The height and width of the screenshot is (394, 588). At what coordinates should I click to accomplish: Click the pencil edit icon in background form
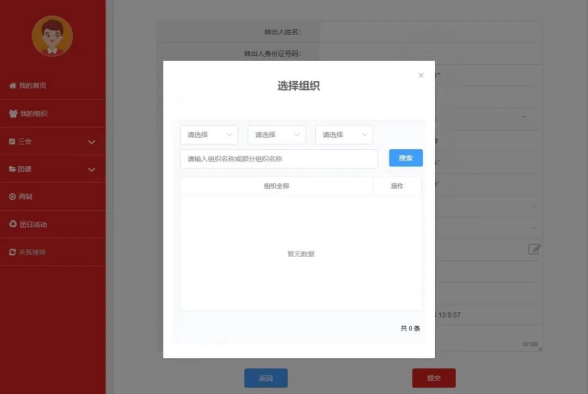(534, 249)
